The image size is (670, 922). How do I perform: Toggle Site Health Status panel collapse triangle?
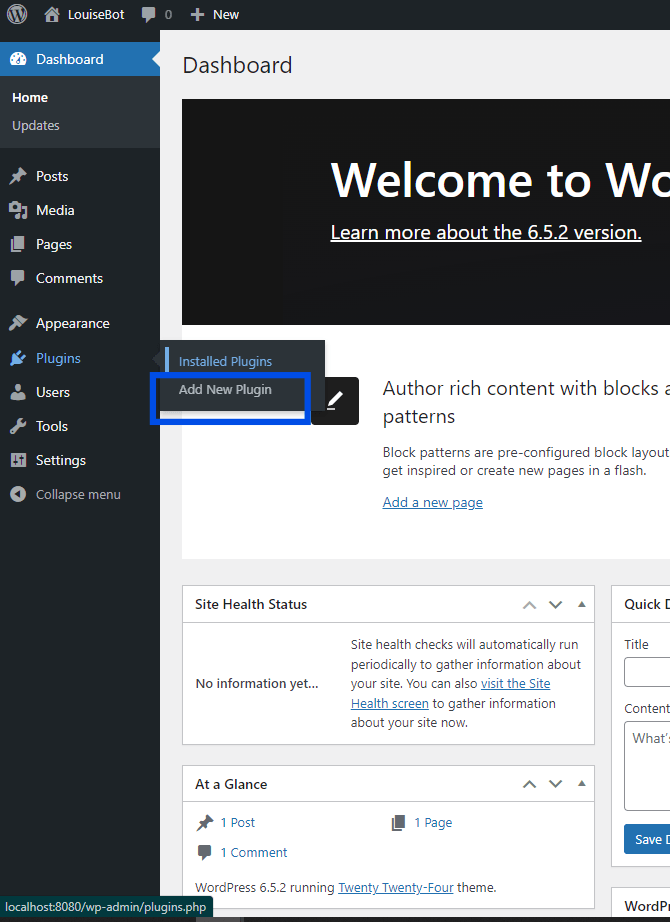point(582,604)
